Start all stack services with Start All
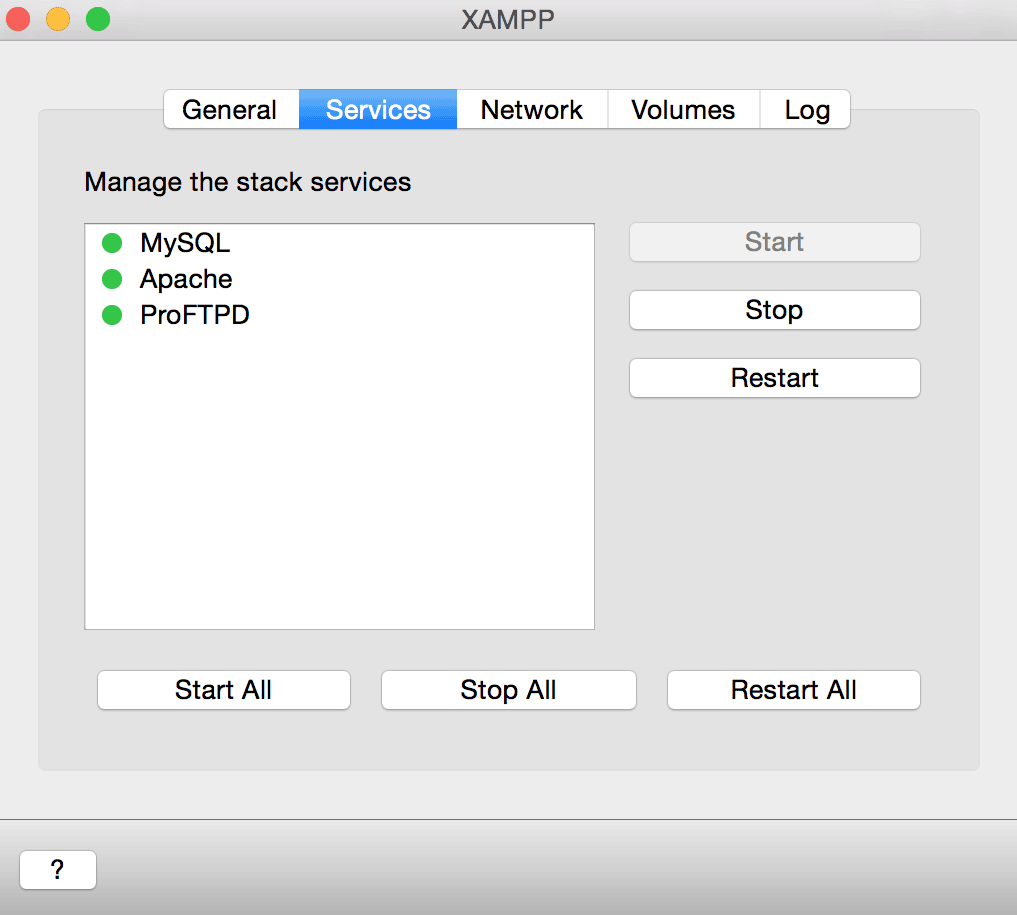1017x915 pixels. click(223, 690)
